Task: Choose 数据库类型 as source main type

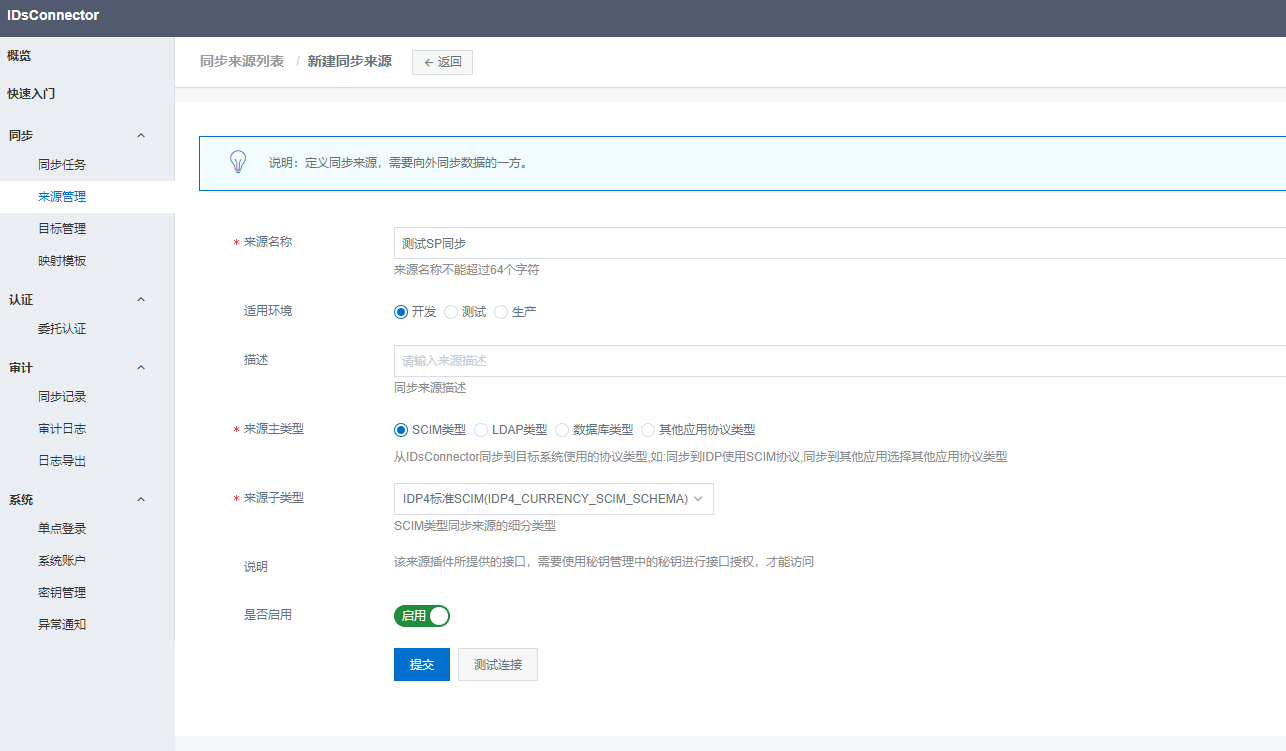Action: click(562, 430)
